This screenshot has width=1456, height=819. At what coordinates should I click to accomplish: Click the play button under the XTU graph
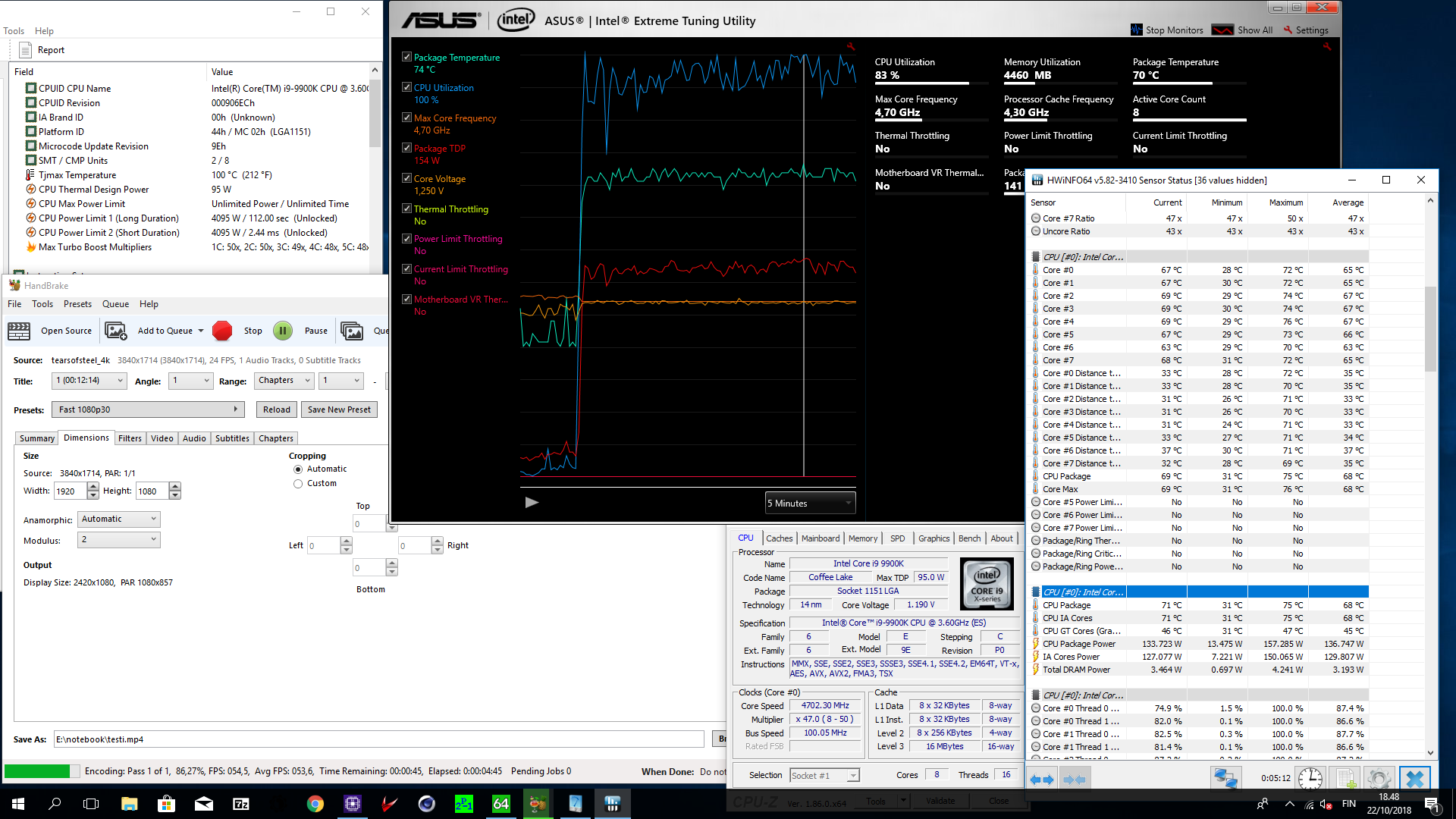[532, 502]
